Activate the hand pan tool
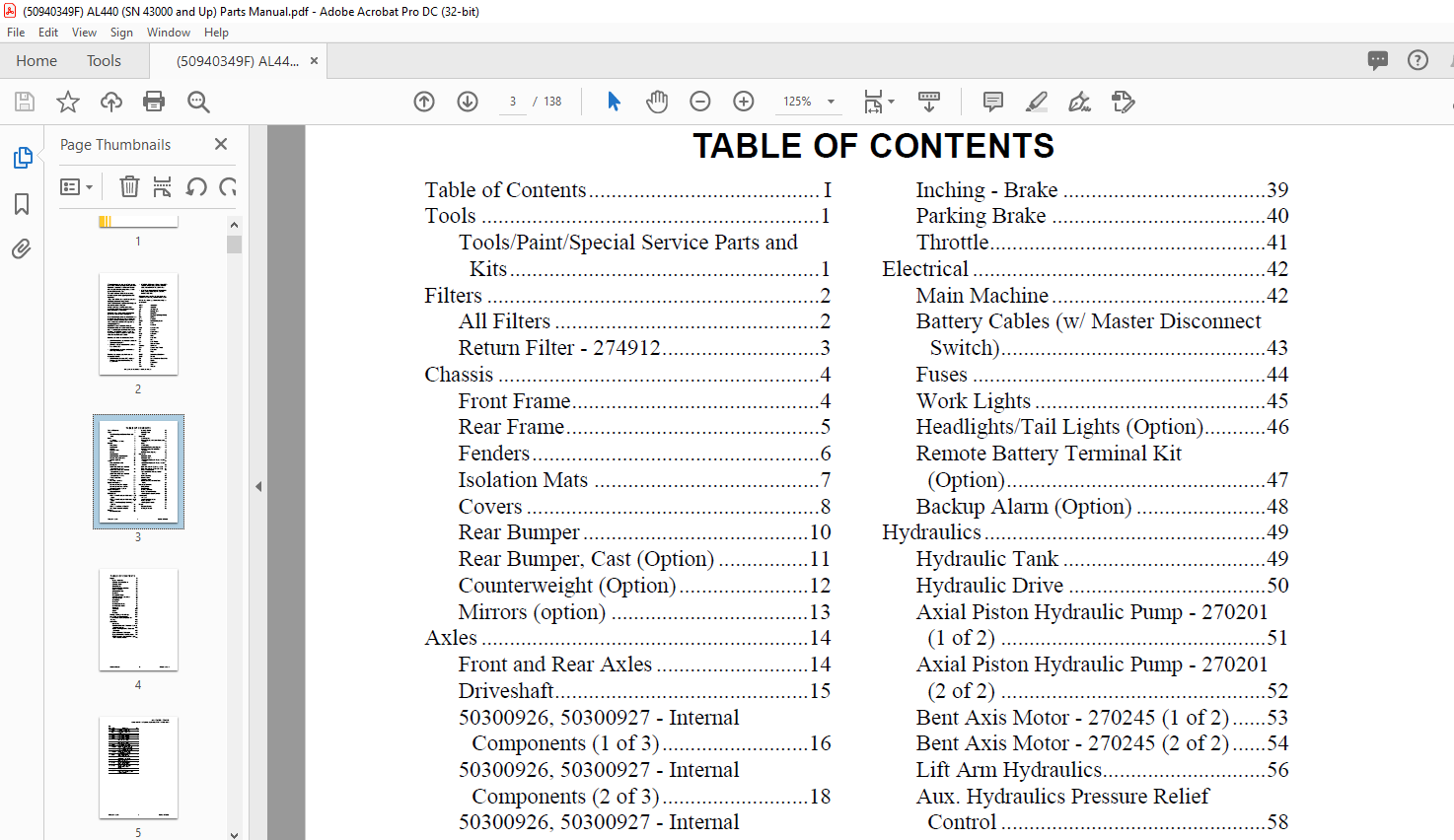Screen dimensions: 1454x840 point(657,102)
